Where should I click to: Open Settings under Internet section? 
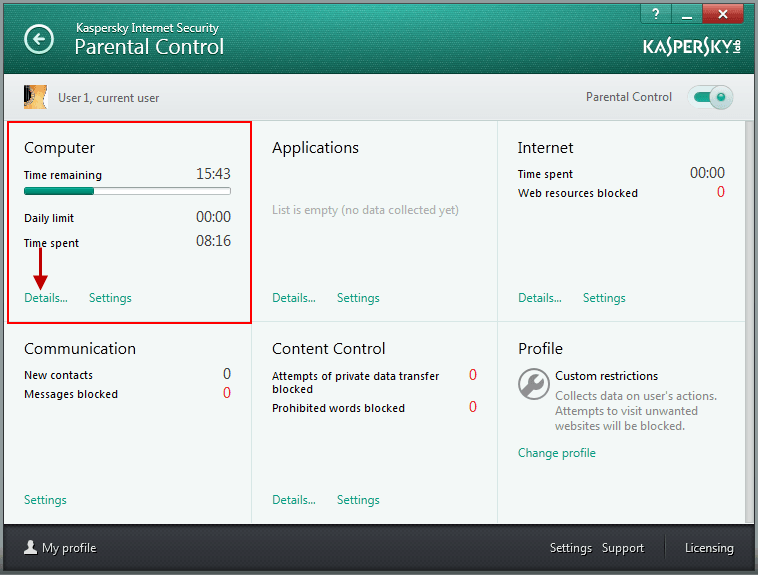604,298
